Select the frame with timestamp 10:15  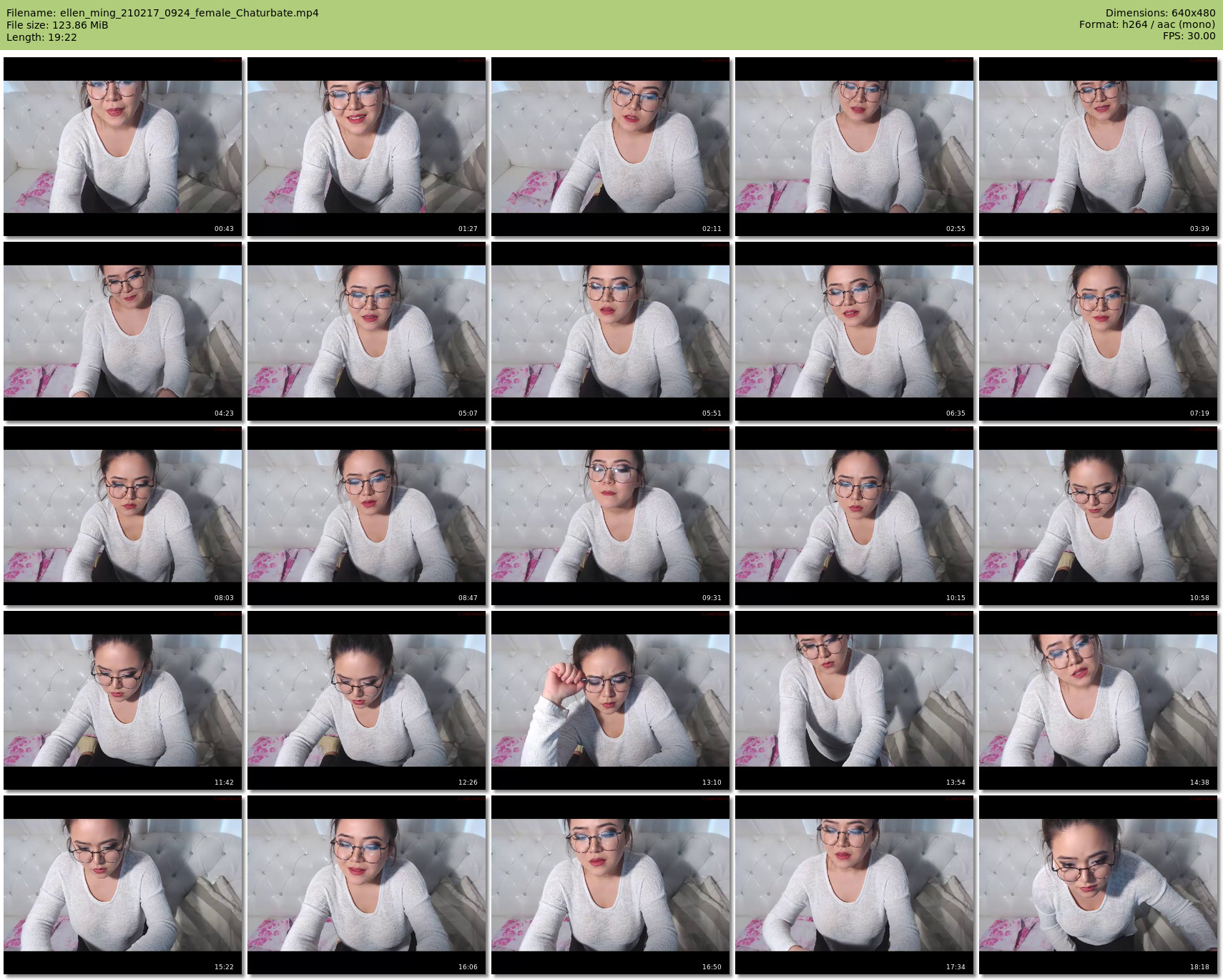pos(855,516)
